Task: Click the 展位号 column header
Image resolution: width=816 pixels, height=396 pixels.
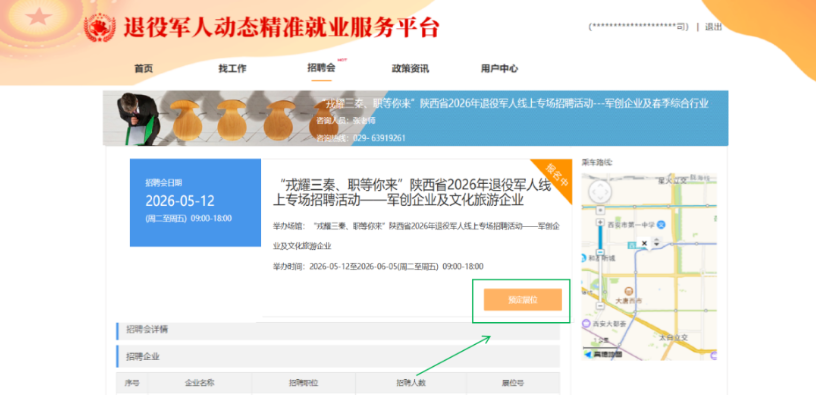Action: tap(513, 382)
